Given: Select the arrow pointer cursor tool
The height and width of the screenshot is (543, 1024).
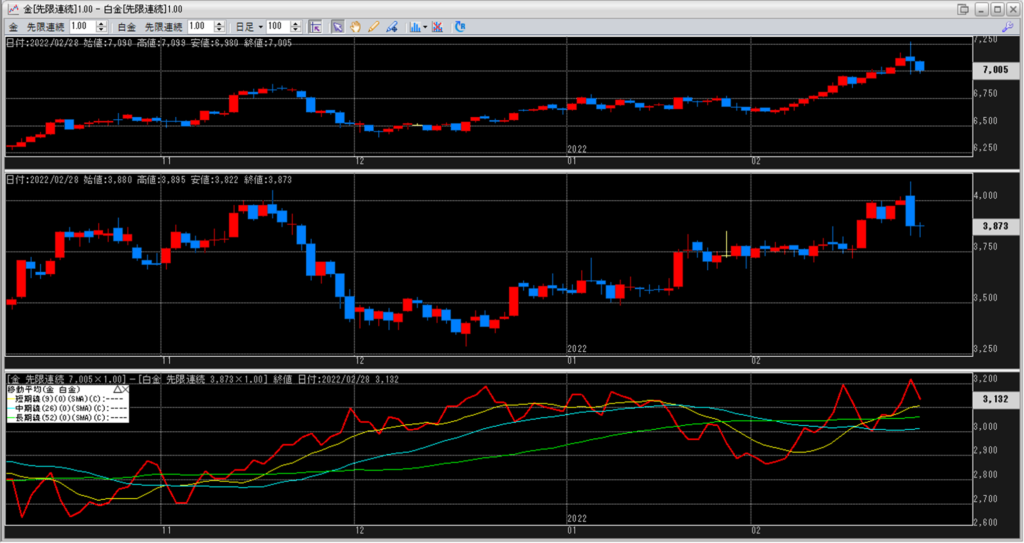Looking at the screenshot, I should pos(337,26).
